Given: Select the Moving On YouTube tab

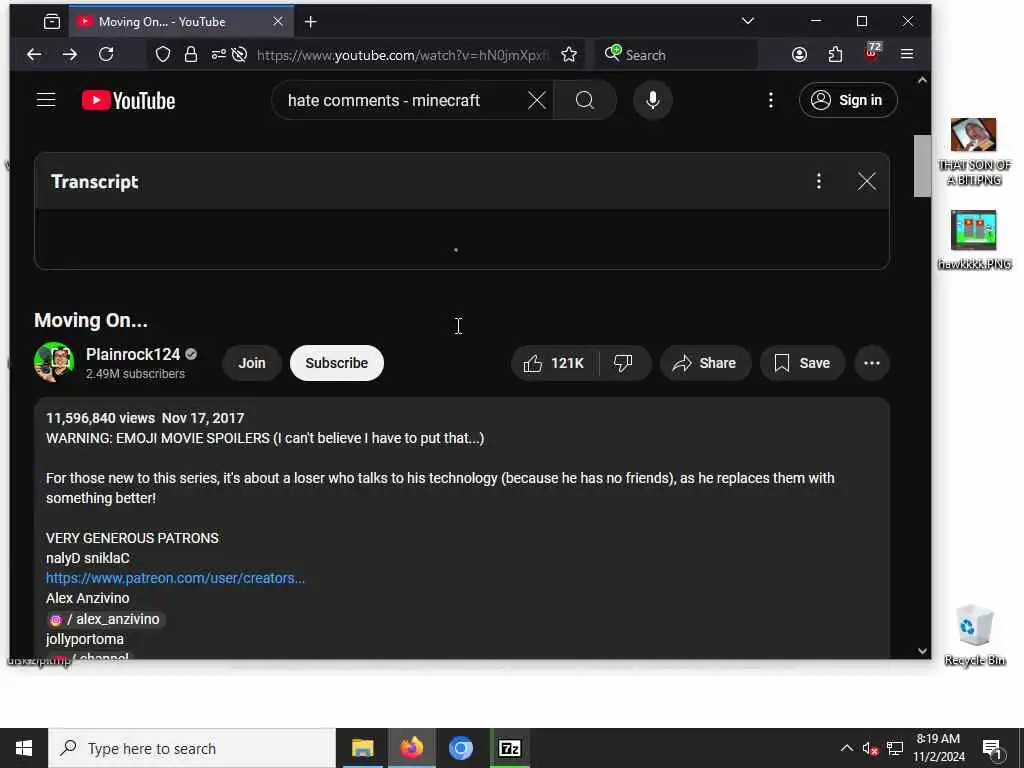Looking at the screenshot, I should click(180, 22).
